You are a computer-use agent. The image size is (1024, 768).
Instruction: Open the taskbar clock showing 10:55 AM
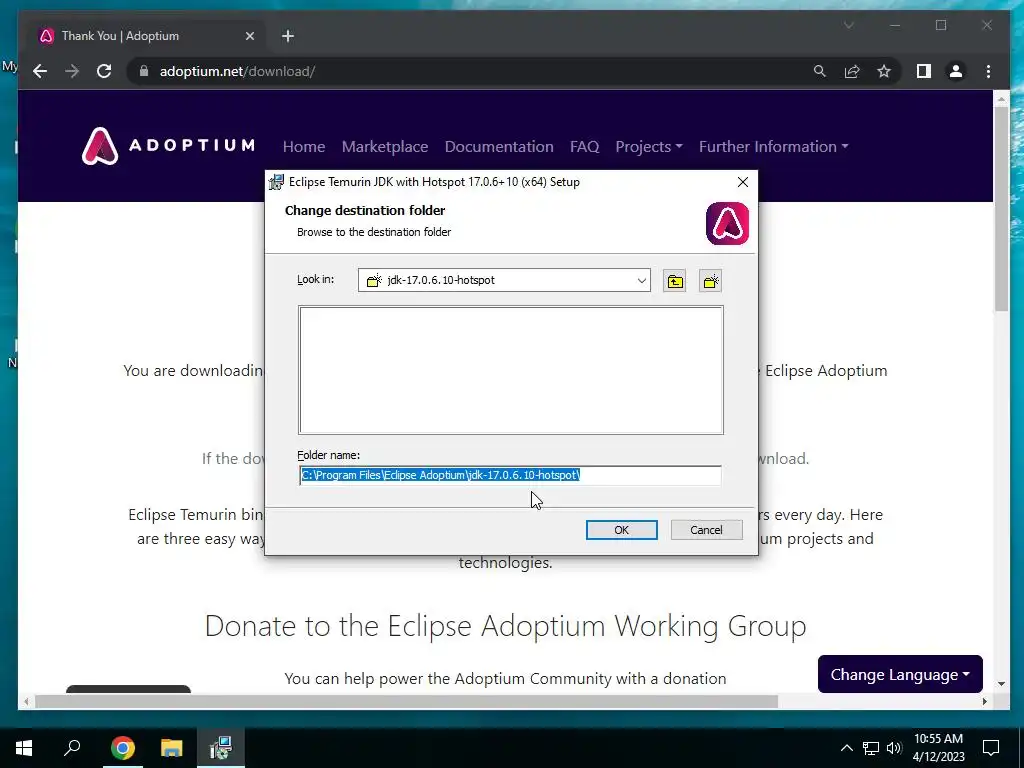tap(938, 748)
